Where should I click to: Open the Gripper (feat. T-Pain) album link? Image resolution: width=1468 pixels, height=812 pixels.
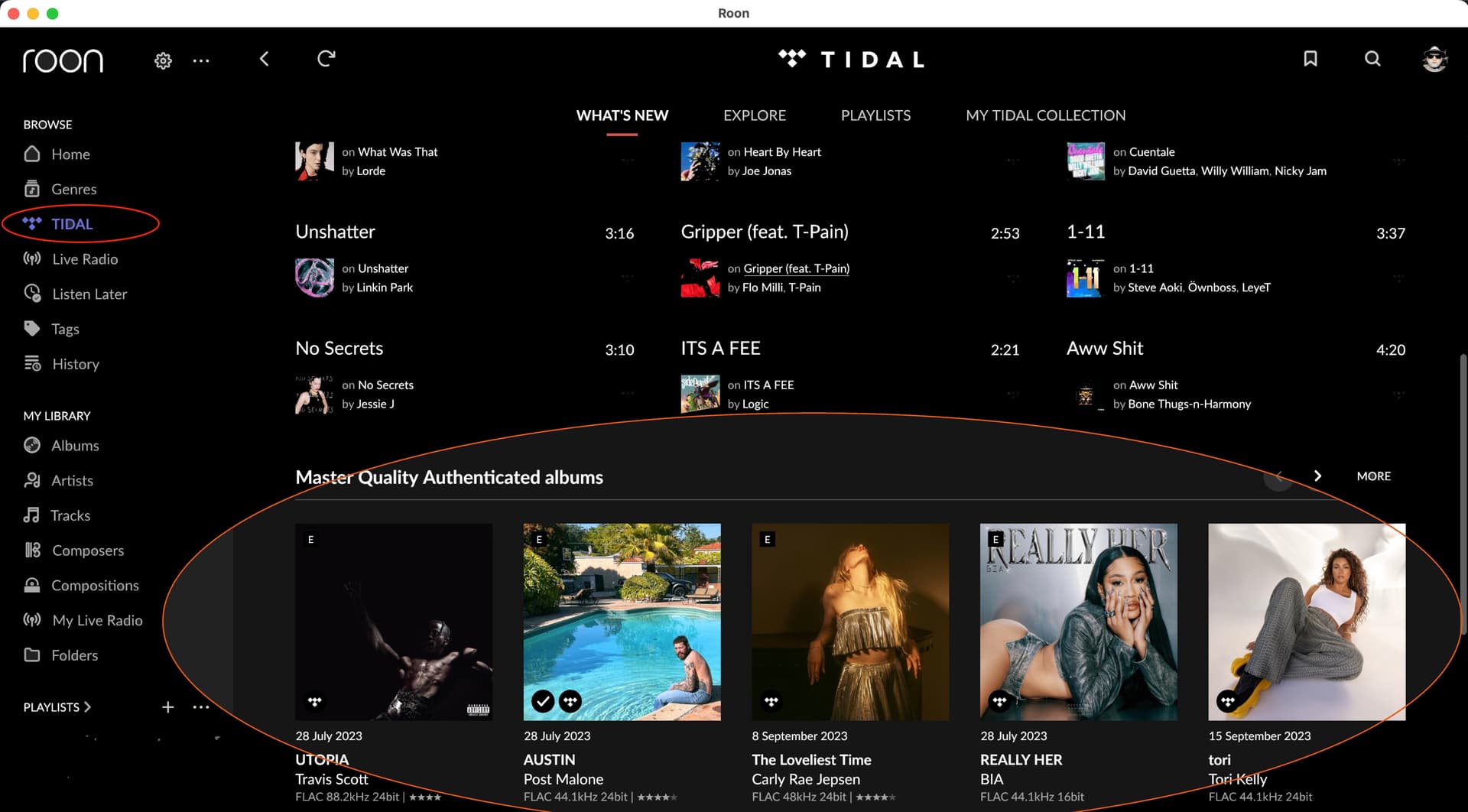pos(796,268)
